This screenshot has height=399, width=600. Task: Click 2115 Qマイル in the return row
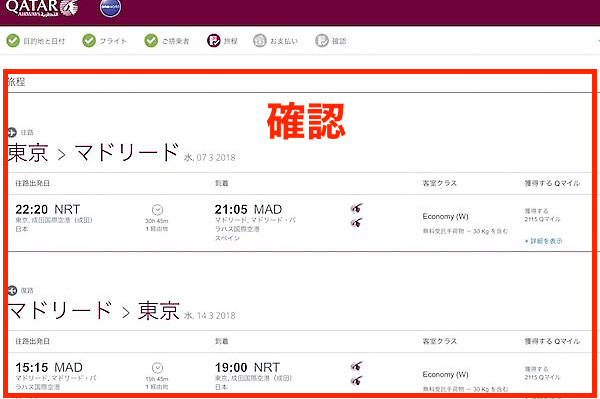coord(542,377)
